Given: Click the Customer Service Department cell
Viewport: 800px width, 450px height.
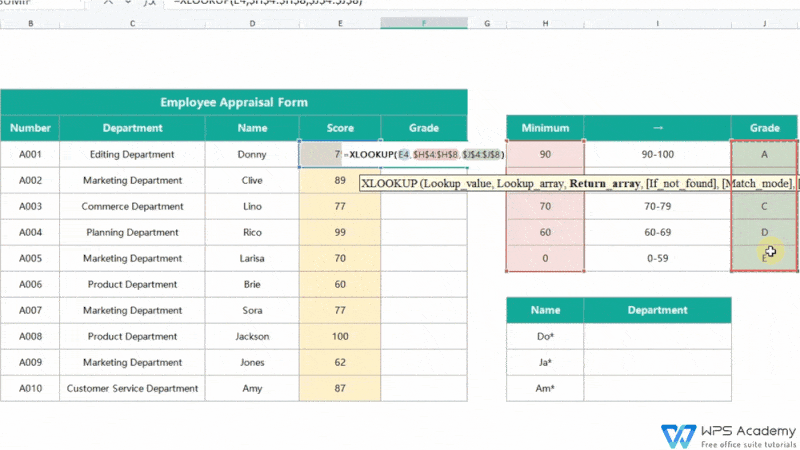Looking at the screenshot, I should (x=132, y=388).
